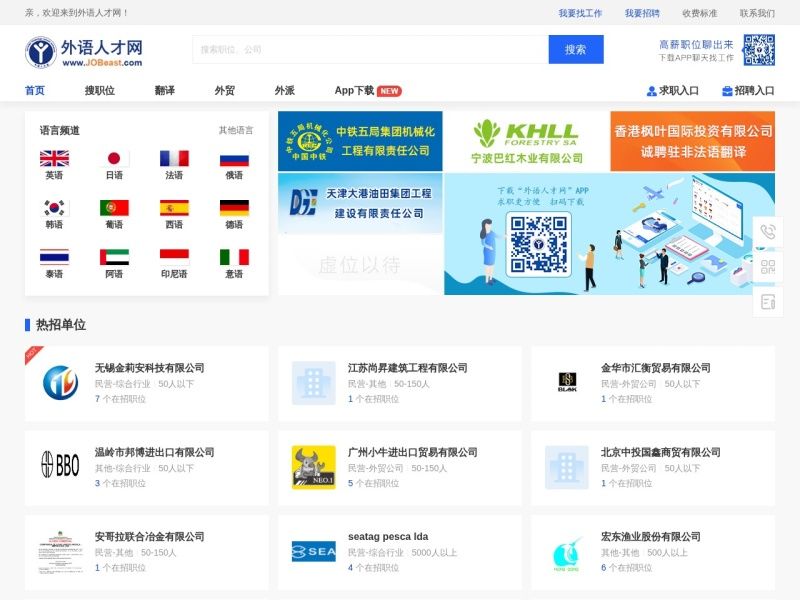800x600 pixels.
Task: Open the 天津大港油田集团工程 banner
Action: [x=360, y=203]
